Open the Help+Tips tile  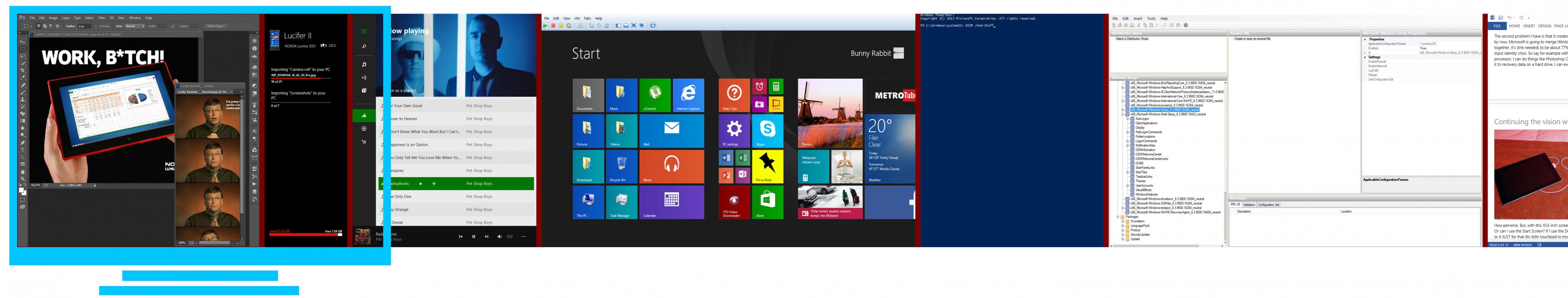734,95
